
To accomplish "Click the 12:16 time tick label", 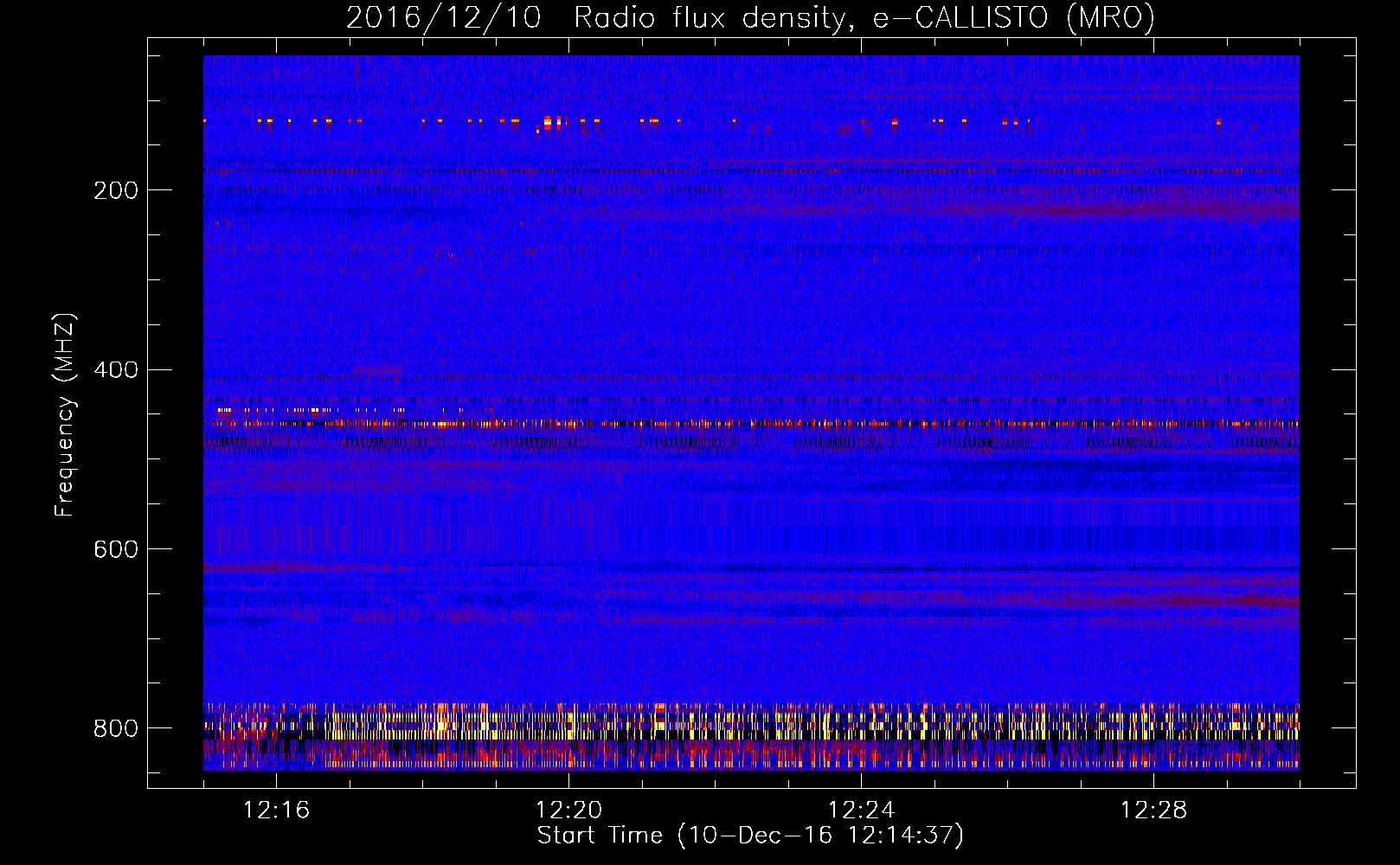I will tap(277, 811).
